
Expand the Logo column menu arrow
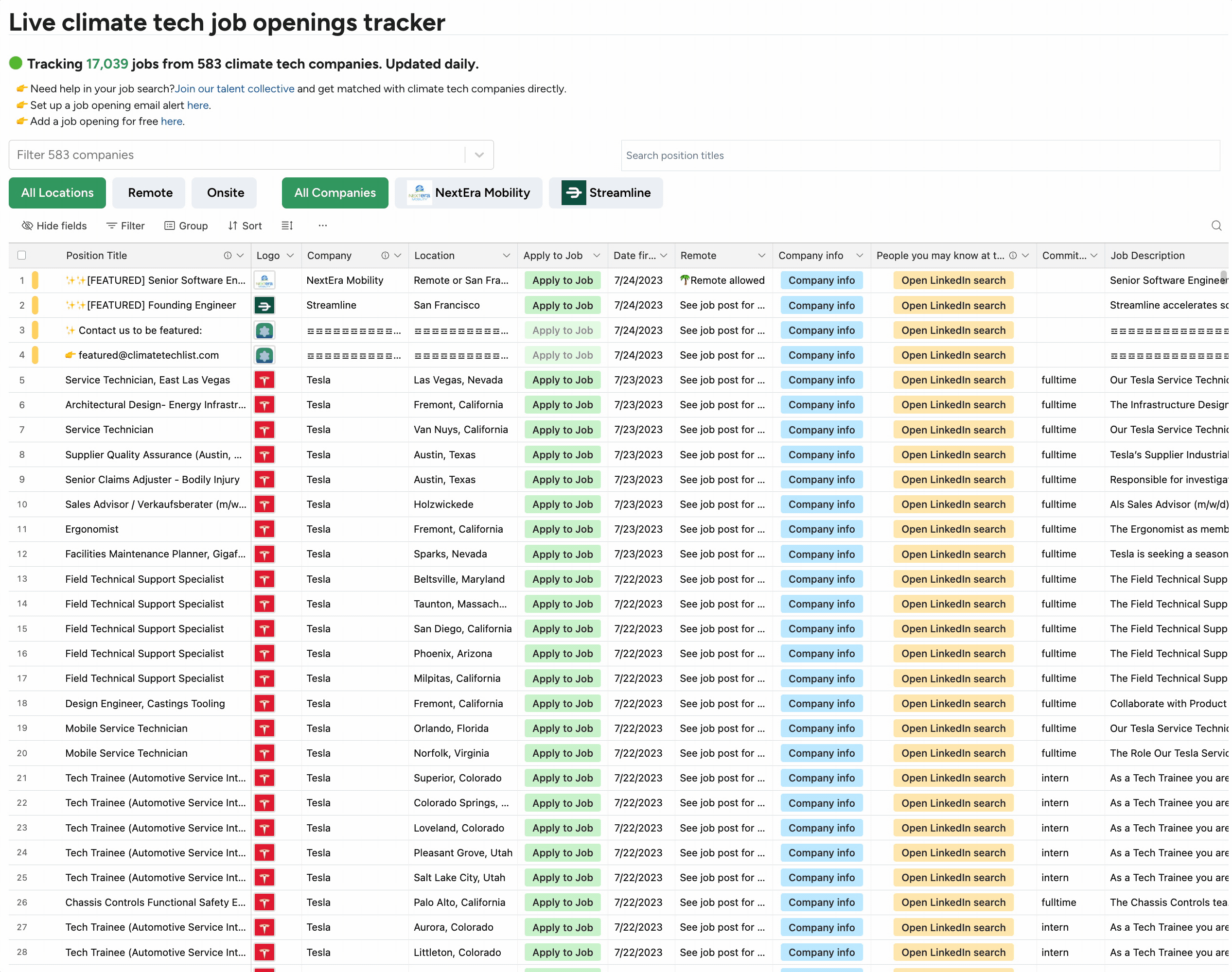tap(290, 256)
